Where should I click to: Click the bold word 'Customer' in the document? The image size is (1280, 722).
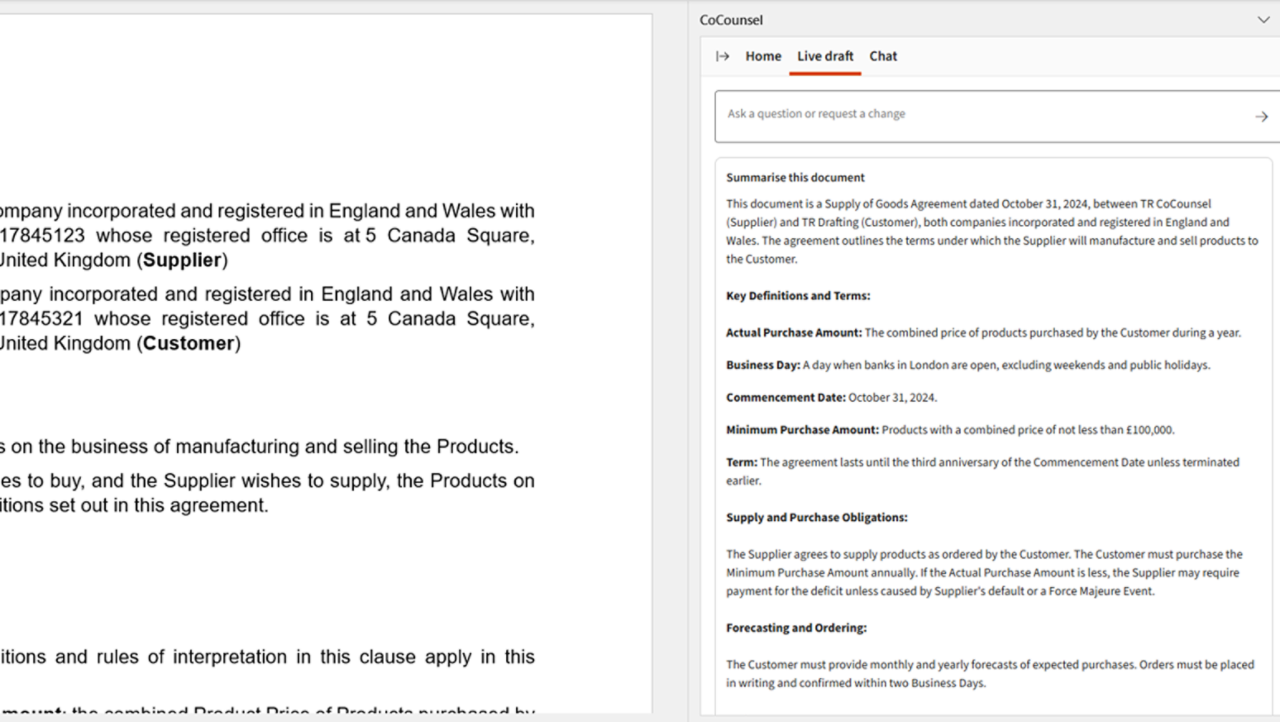187,343
